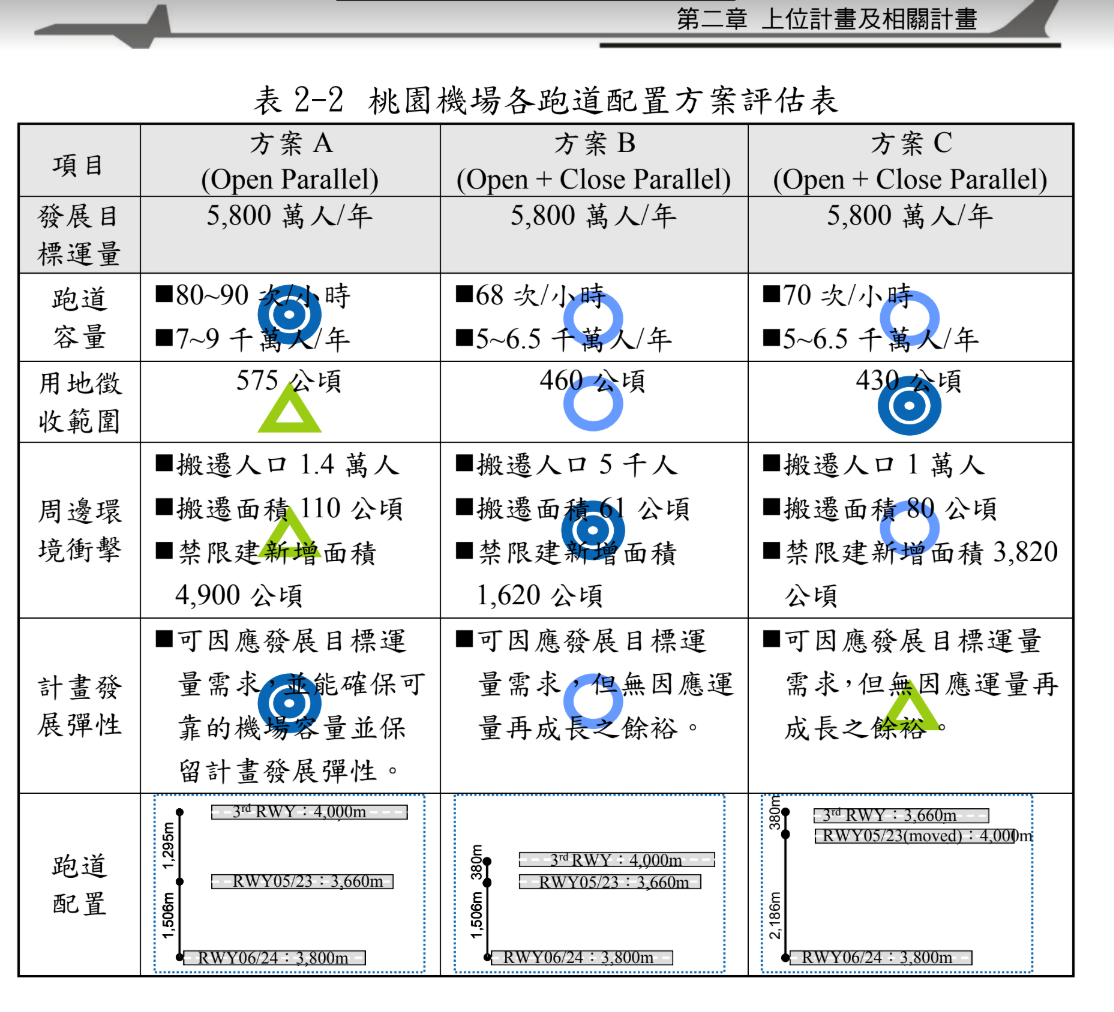Click the (Open Parallel) text under 方案 A
The image size is (1114, 1012).
pos(290,179)
